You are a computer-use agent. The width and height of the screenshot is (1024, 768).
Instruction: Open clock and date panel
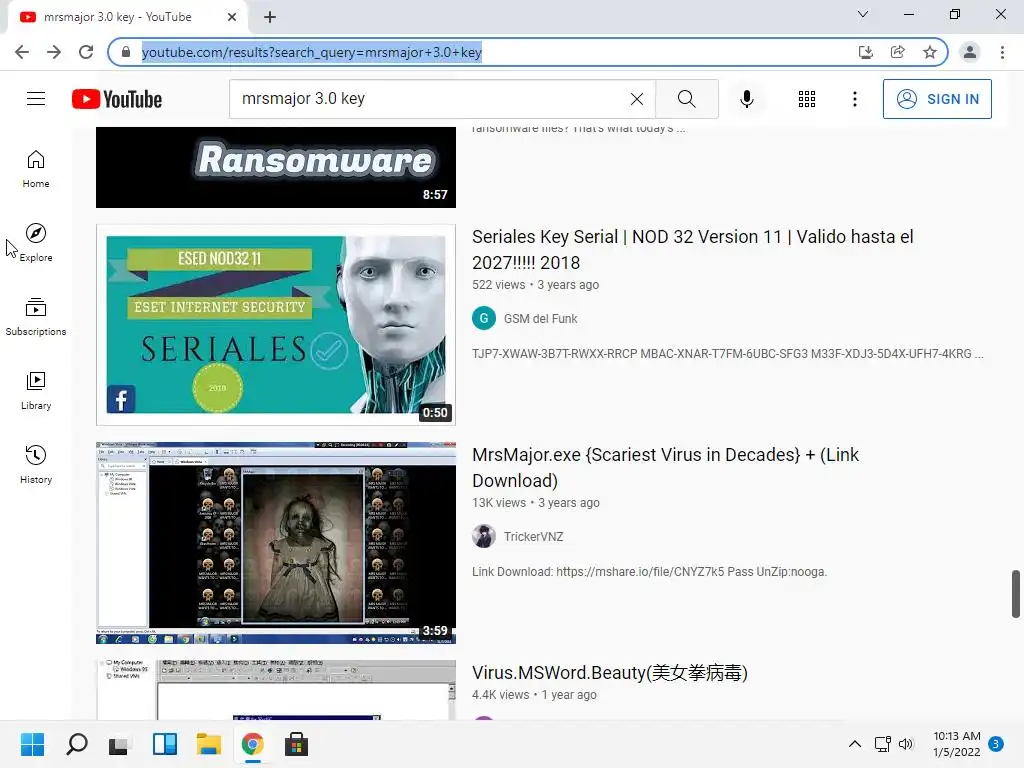(x=957, y=744)
